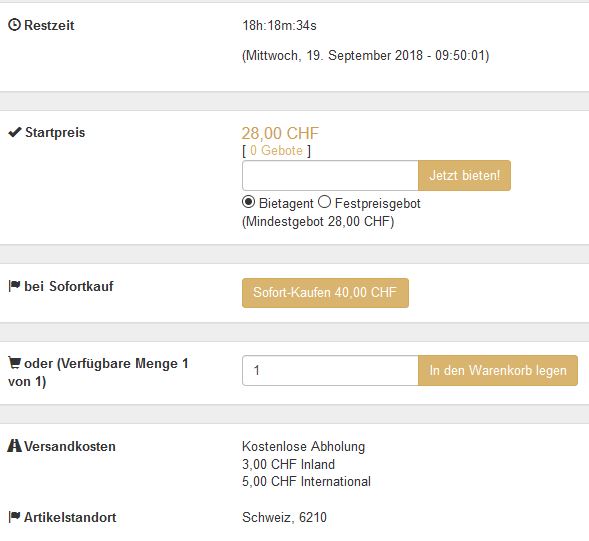The width and height of the screenshot is (589, 541).
Task: Click the 28,00 CHF start price
Action: coord(280,133)
